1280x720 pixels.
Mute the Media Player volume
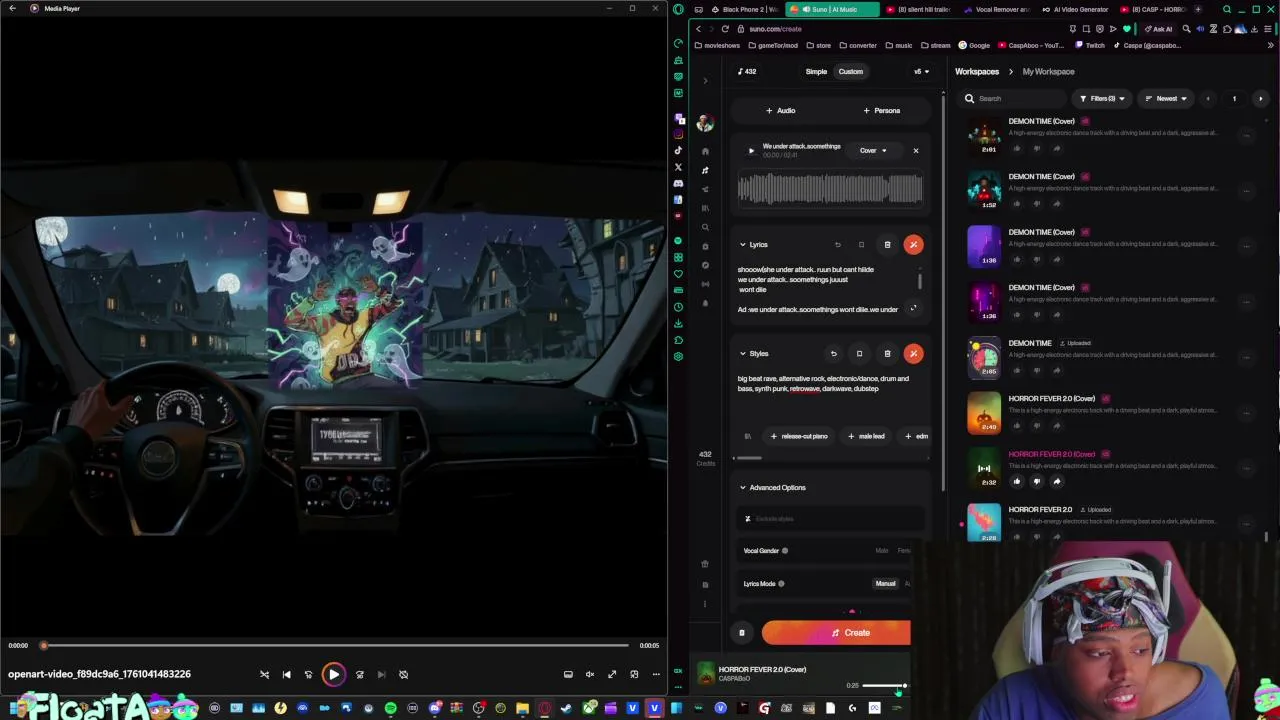pyautogui.click(x=590, y=674)
